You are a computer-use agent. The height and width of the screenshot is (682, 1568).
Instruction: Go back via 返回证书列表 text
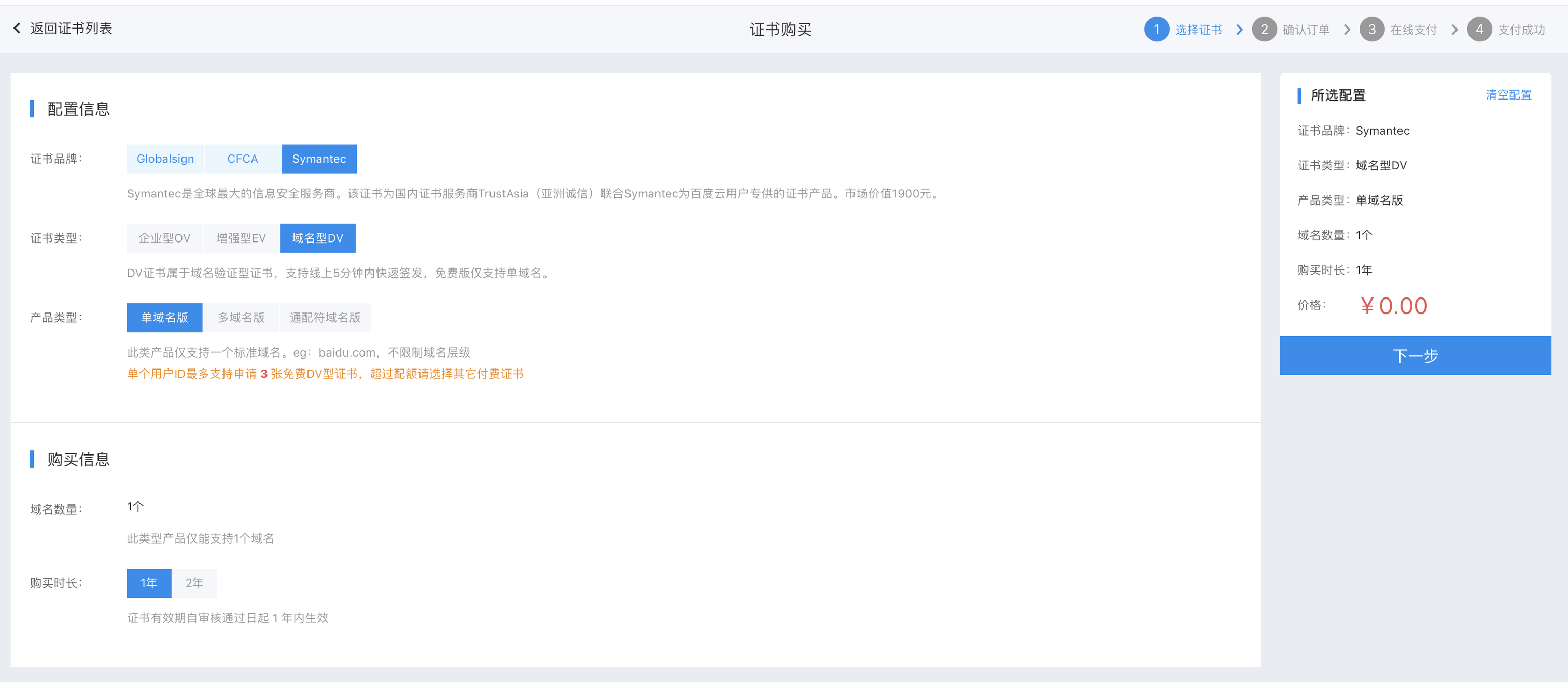[x=71, y=28]
